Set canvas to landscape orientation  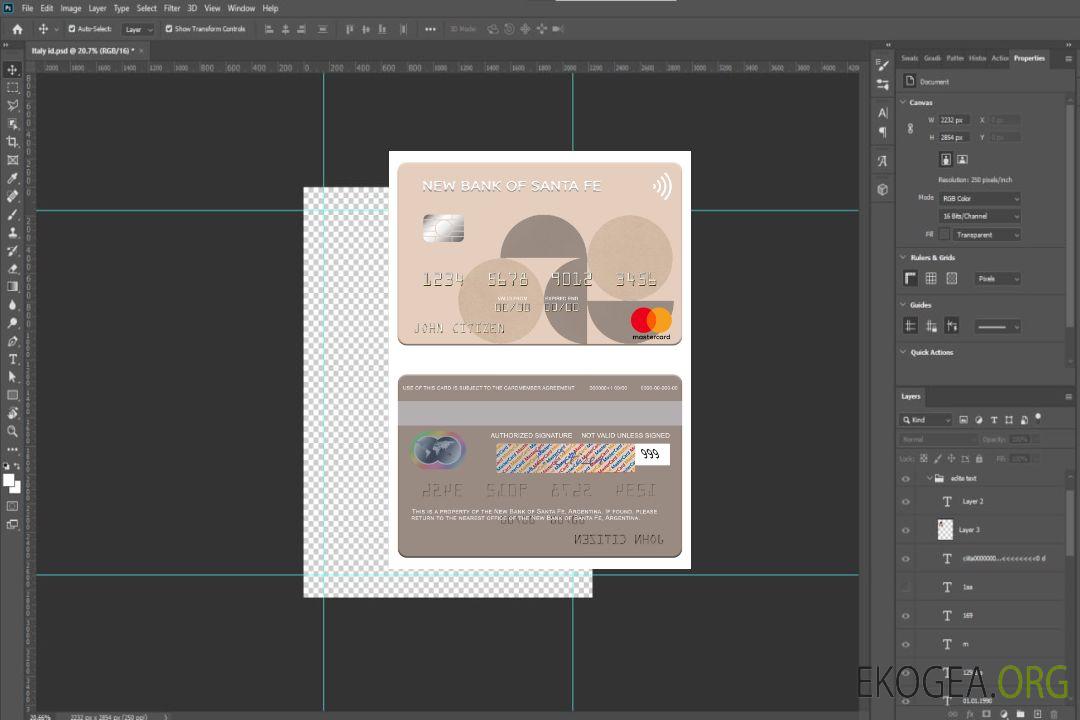pyautogui.click(x=962, y=159)
